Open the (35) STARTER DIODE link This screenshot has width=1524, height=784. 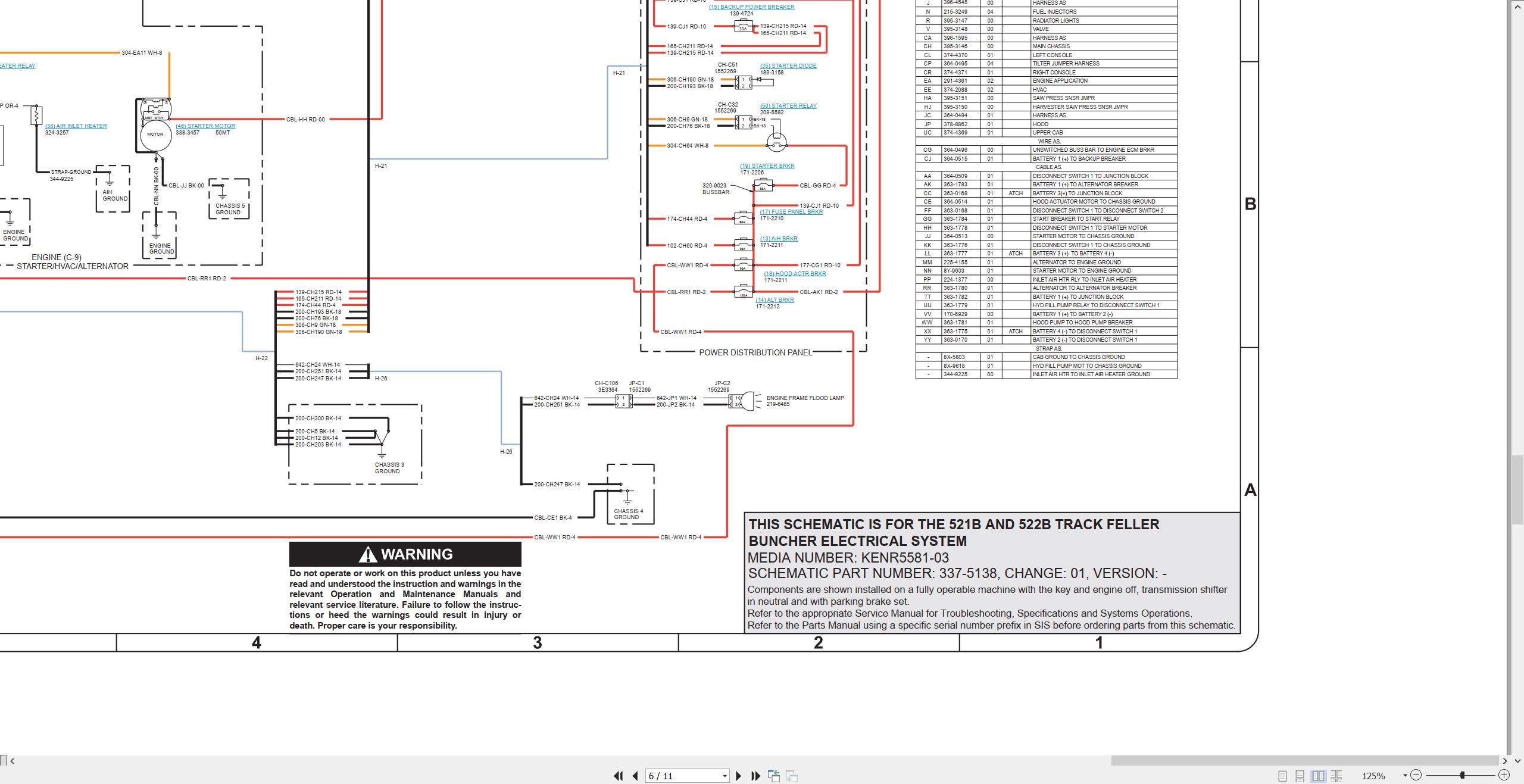click(788, 66)
